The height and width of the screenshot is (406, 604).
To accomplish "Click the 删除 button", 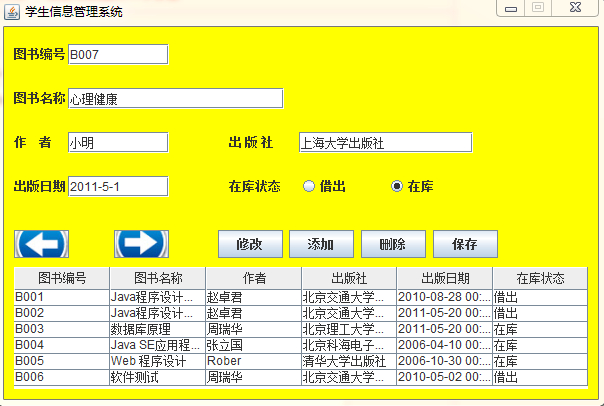I will point(393,244).
